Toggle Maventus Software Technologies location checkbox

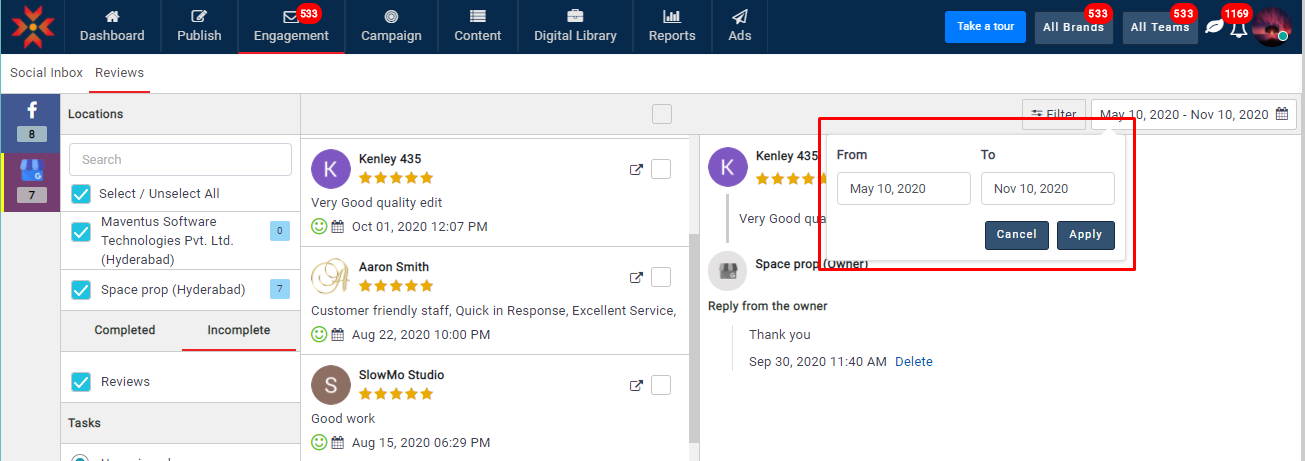[81, 232]
